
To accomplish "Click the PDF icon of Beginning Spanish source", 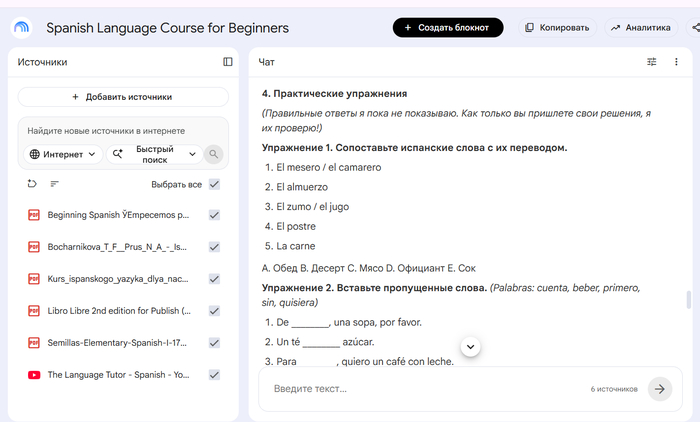I will pyautogui.click(x=34, y=215).
